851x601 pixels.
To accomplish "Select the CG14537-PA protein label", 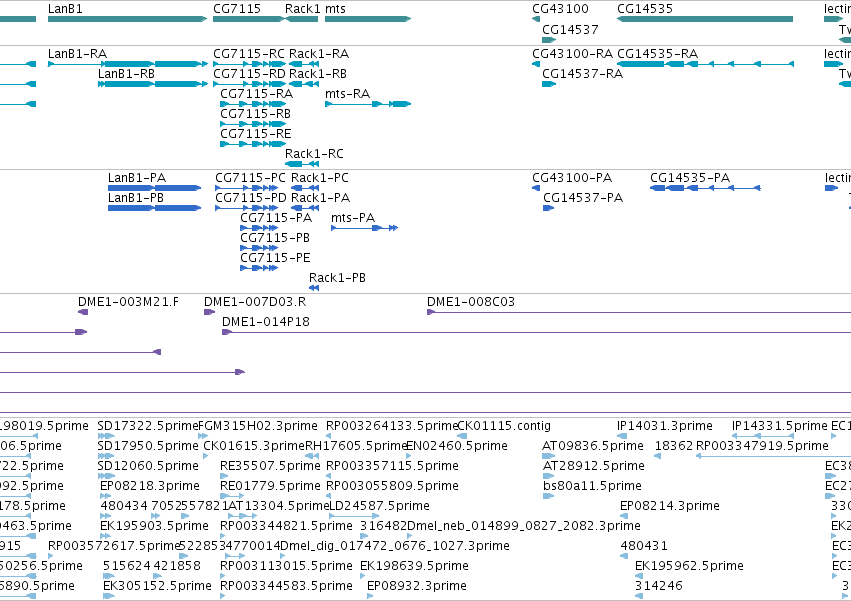I will [x=583, y=198].
